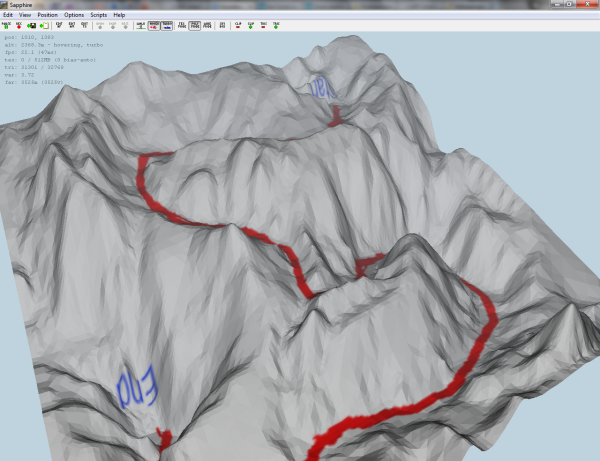Click the red TRC toolbar icon

point(263,25)
